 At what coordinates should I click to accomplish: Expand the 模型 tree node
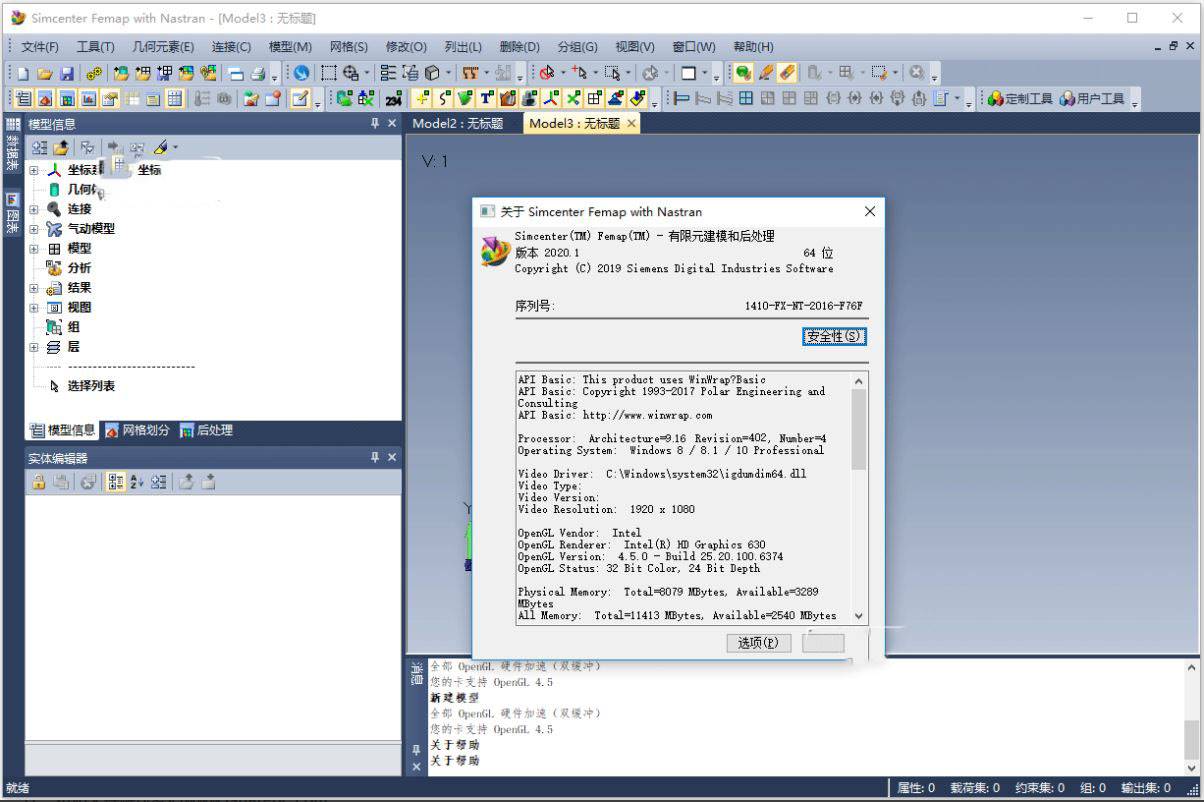click(34, 248)
